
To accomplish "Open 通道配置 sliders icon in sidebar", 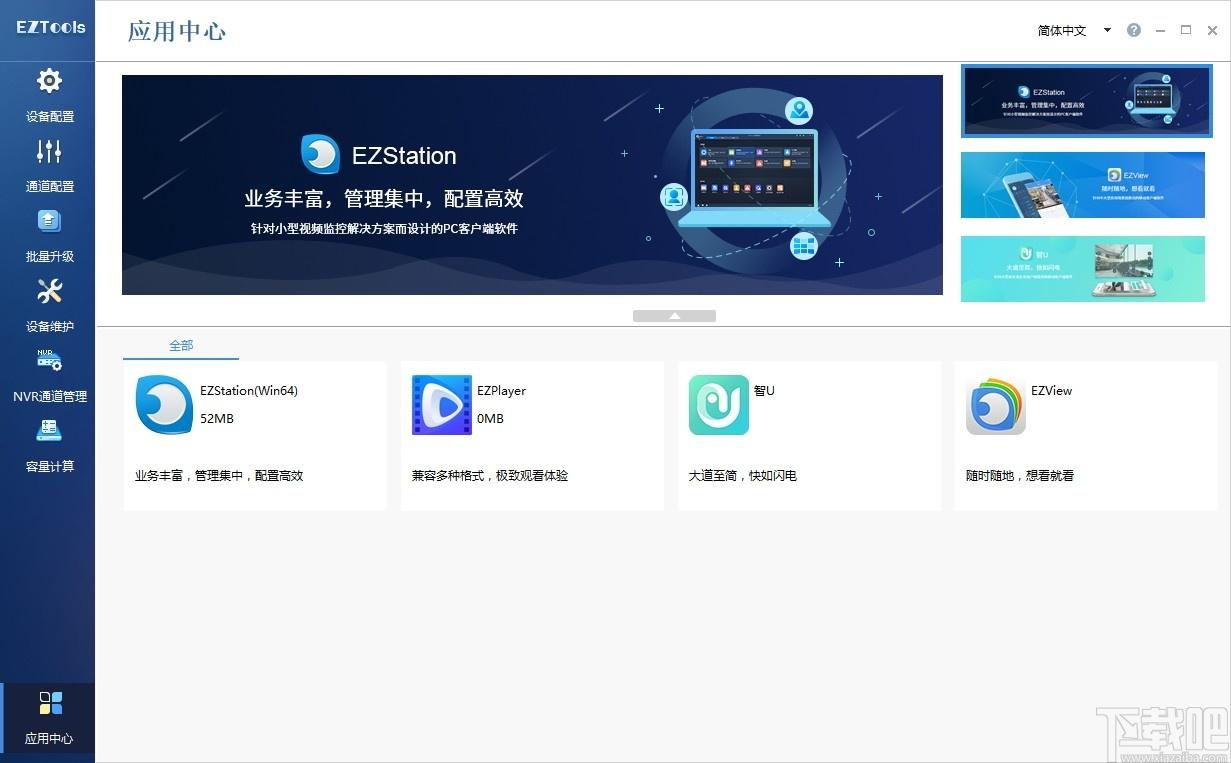I will 49,151.
